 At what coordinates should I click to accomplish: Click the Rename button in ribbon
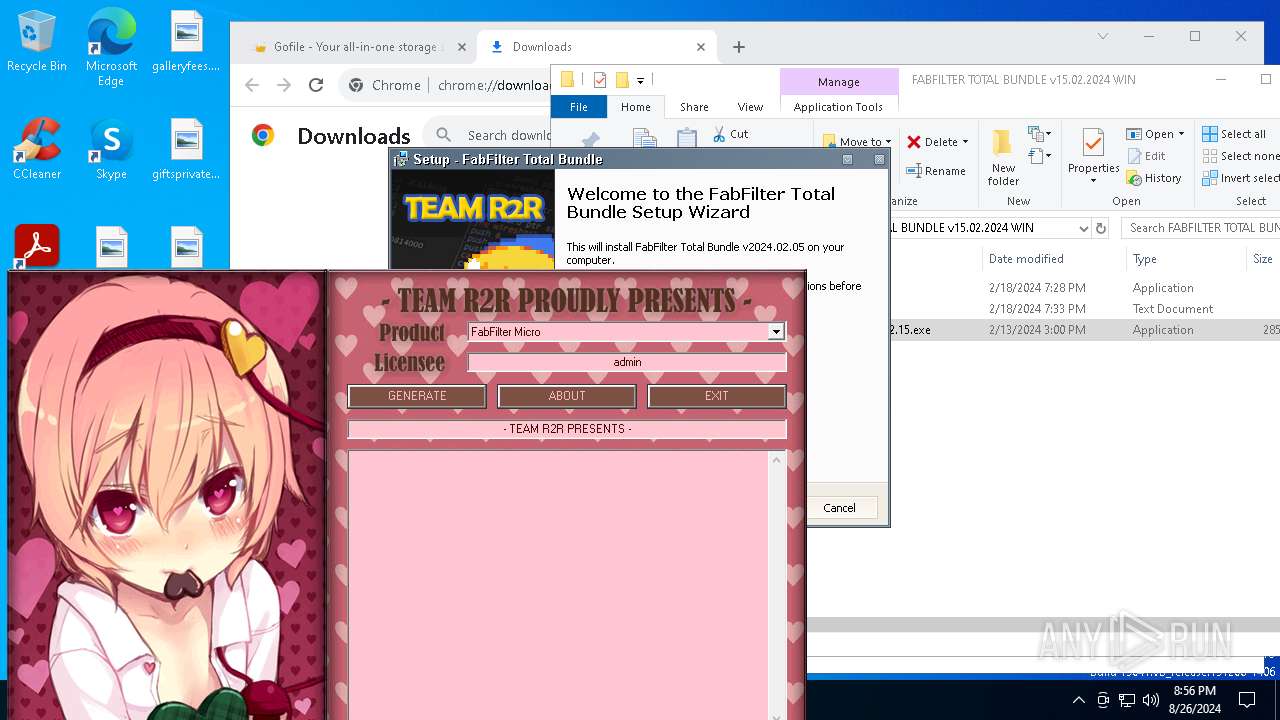tap(936, 171)
